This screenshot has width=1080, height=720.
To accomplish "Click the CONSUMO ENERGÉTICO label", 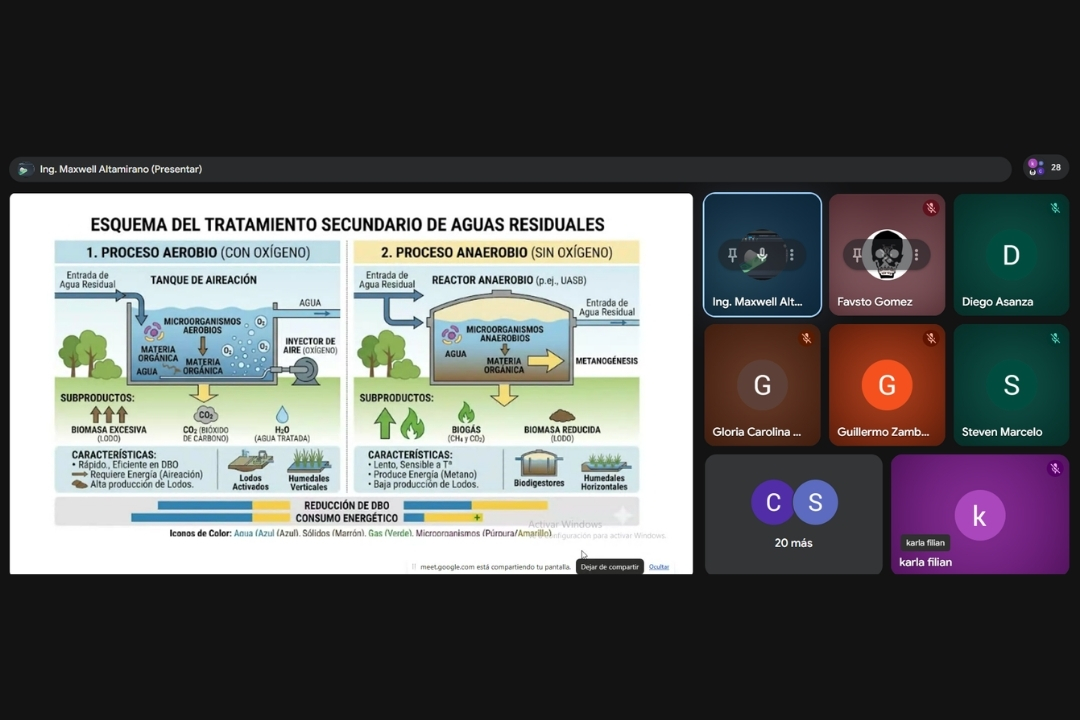I will [x=346, y=518].
